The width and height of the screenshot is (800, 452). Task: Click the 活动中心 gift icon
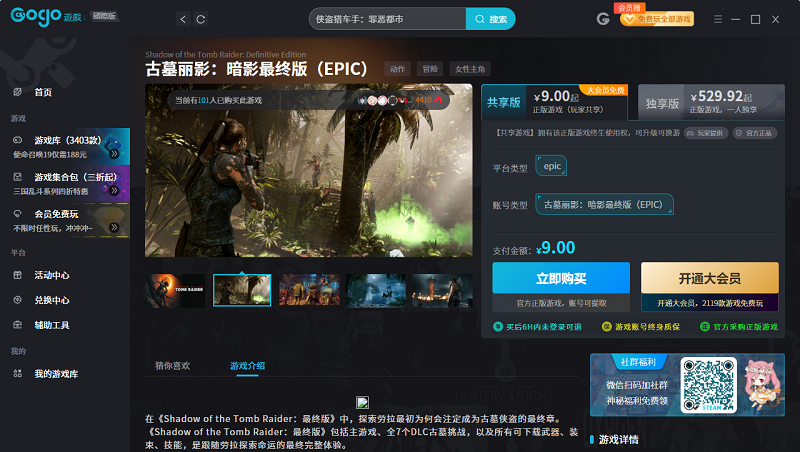click(x=17, y=275)
